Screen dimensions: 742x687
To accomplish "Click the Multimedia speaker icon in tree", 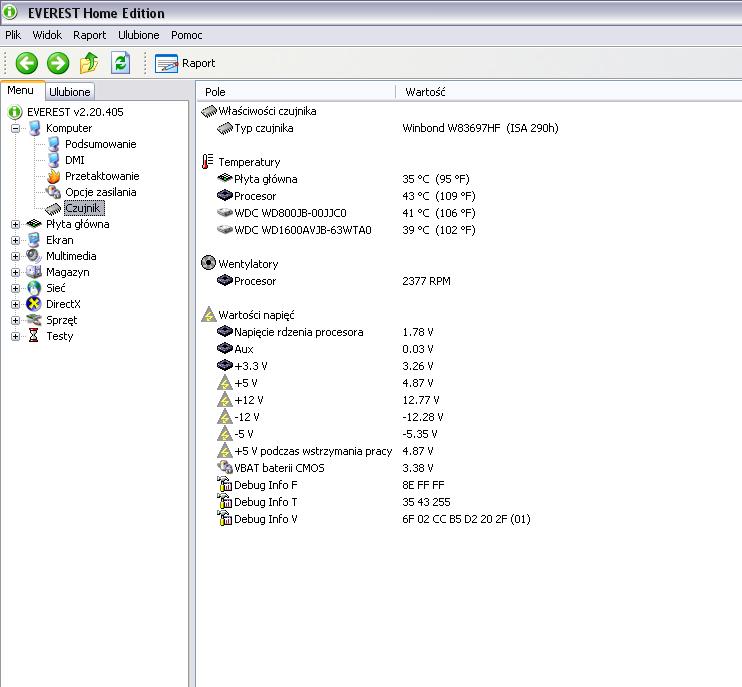I will click(x=34, y=256).
